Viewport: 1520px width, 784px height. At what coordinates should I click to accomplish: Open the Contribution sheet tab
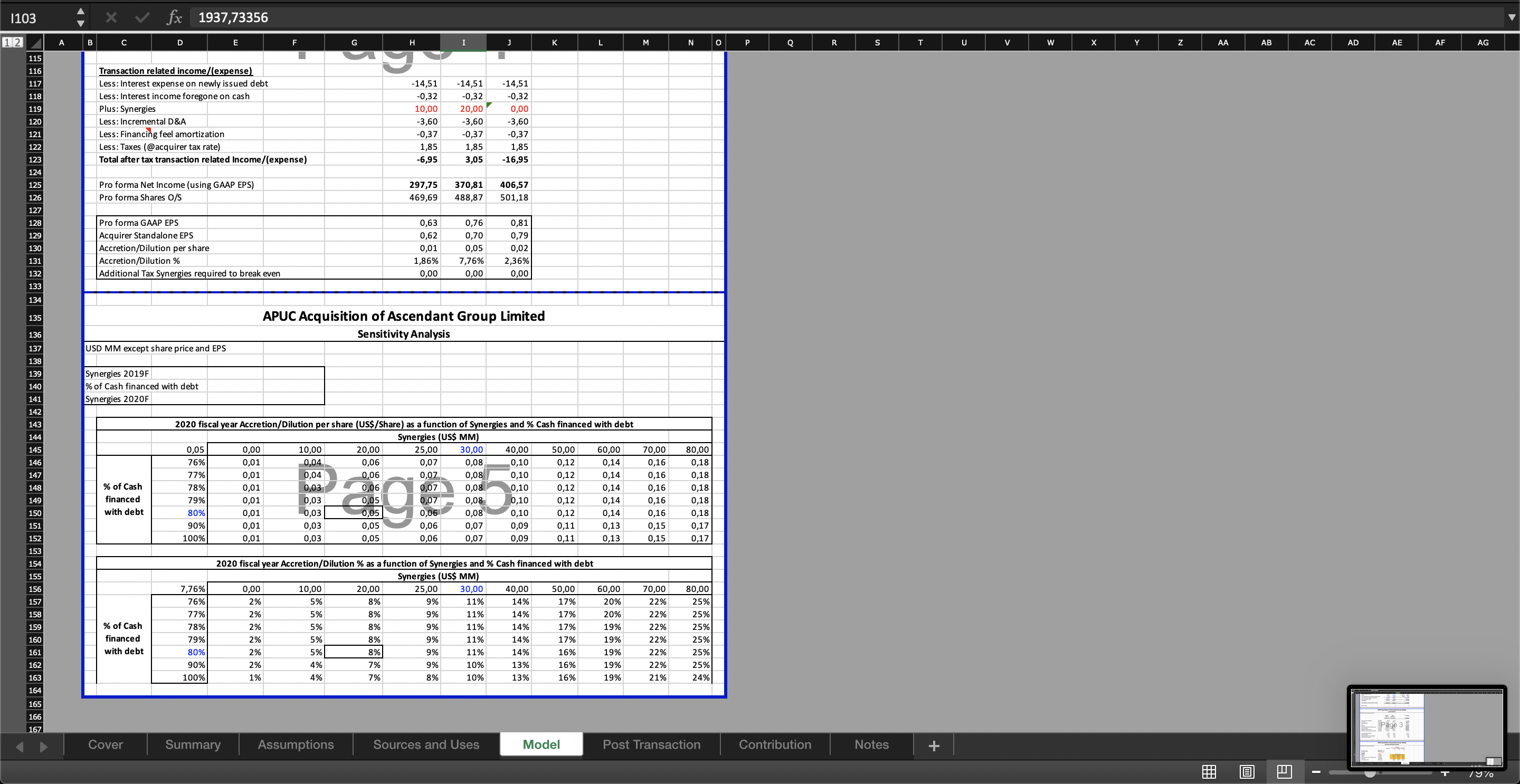click(x=775, y=744)
